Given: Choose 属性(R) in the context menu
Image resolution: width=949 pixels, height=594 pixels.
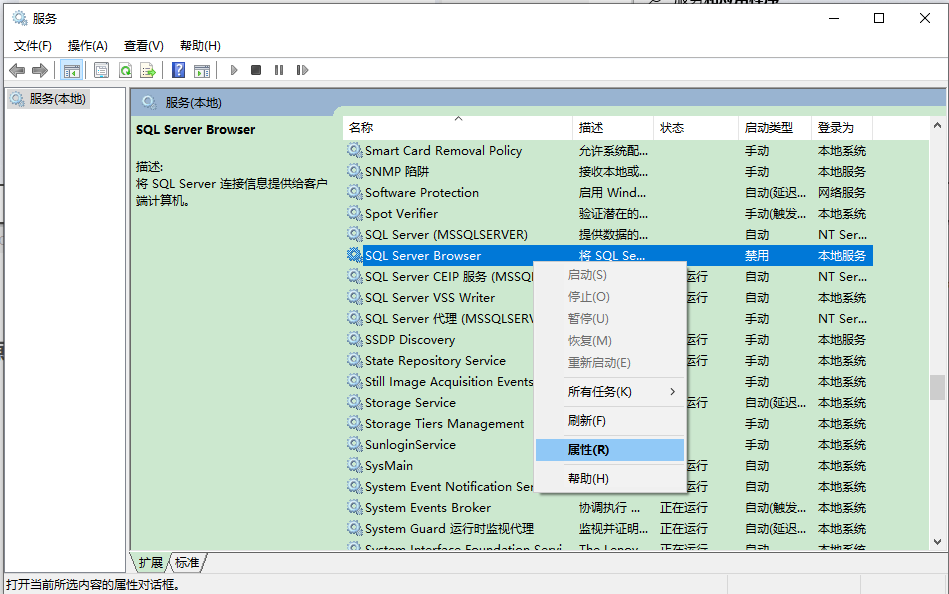Looking at the screenshot, I should [x=610, y=450].
